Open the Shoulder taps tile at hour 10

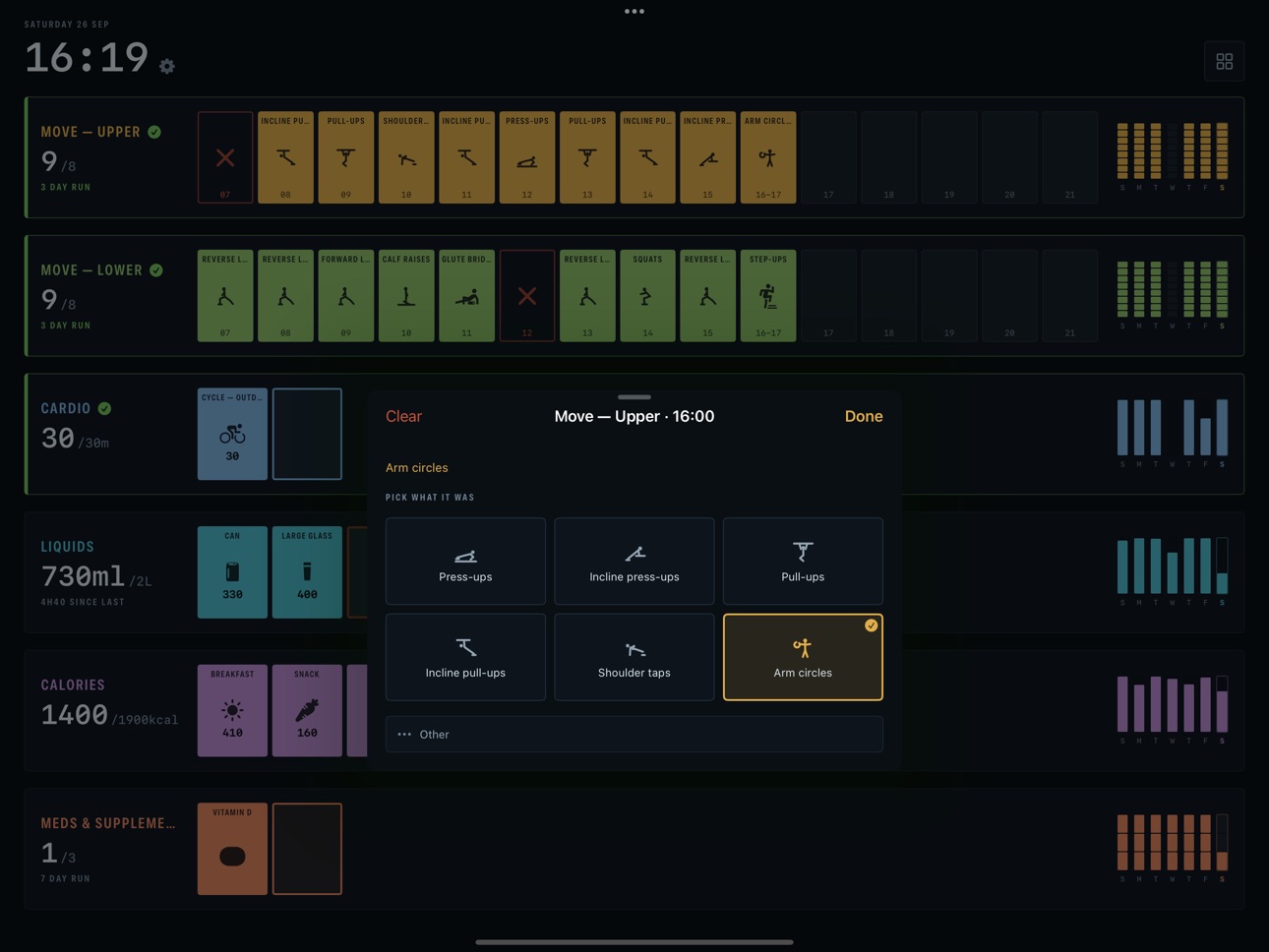406,157
